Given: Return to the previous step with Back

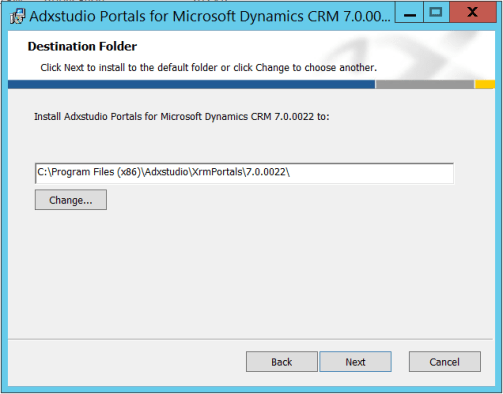Looking at the screenshot, I should pos(282,361).
